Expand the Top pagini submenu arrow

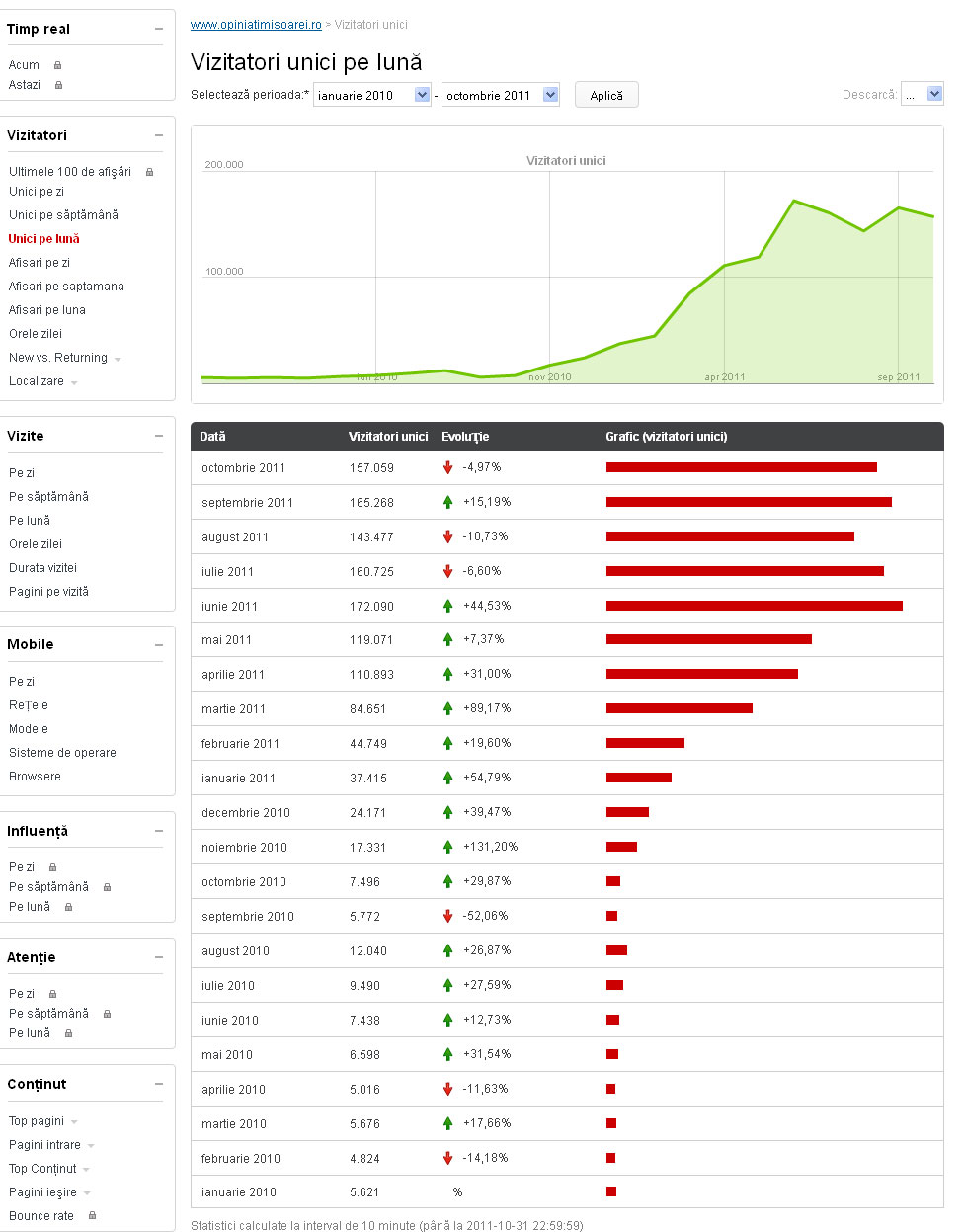(74, 1122)
